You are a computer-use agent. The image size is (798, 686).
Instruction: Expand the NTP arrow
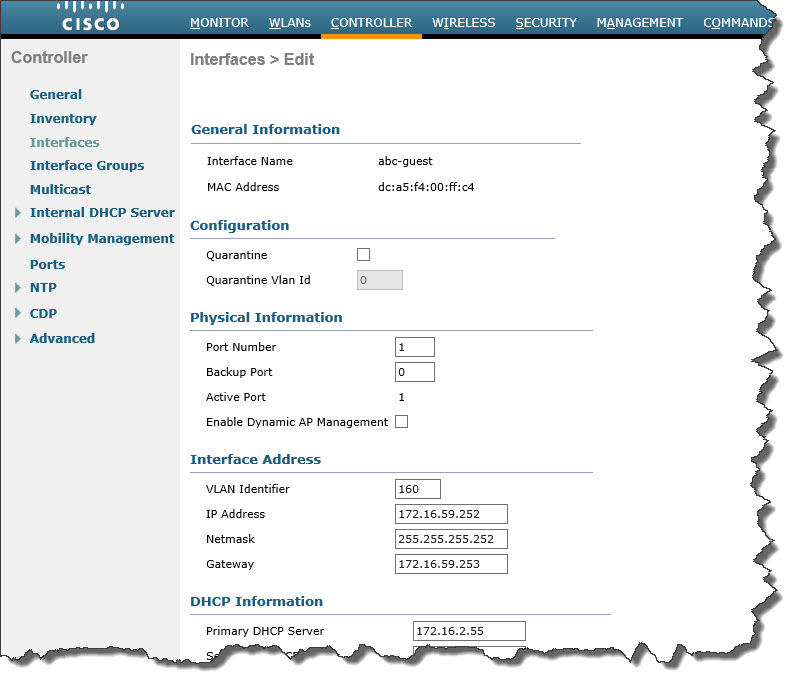point(18,288)
